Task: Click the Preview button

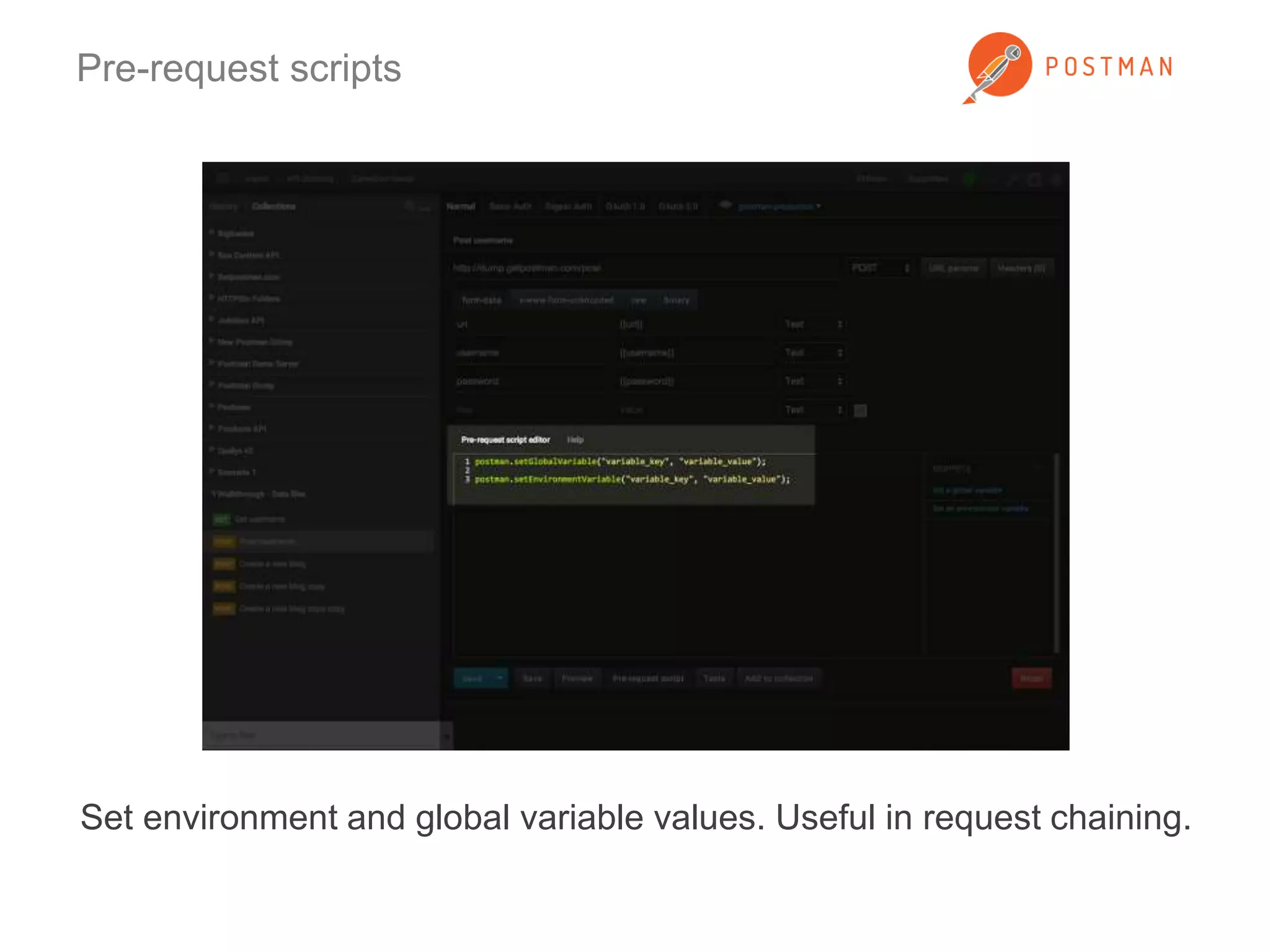Action: pyautogui.click(x=577, y=678)
